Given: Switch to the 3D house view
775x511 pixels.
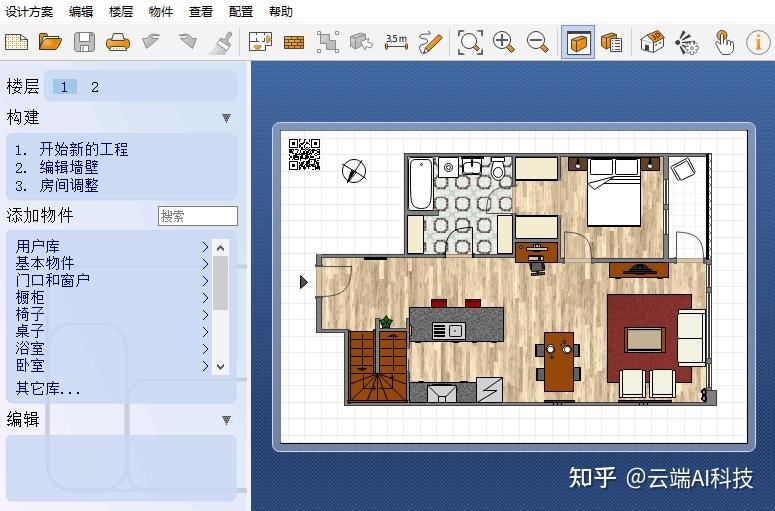Looking at the screenshot, I should 652,42.
